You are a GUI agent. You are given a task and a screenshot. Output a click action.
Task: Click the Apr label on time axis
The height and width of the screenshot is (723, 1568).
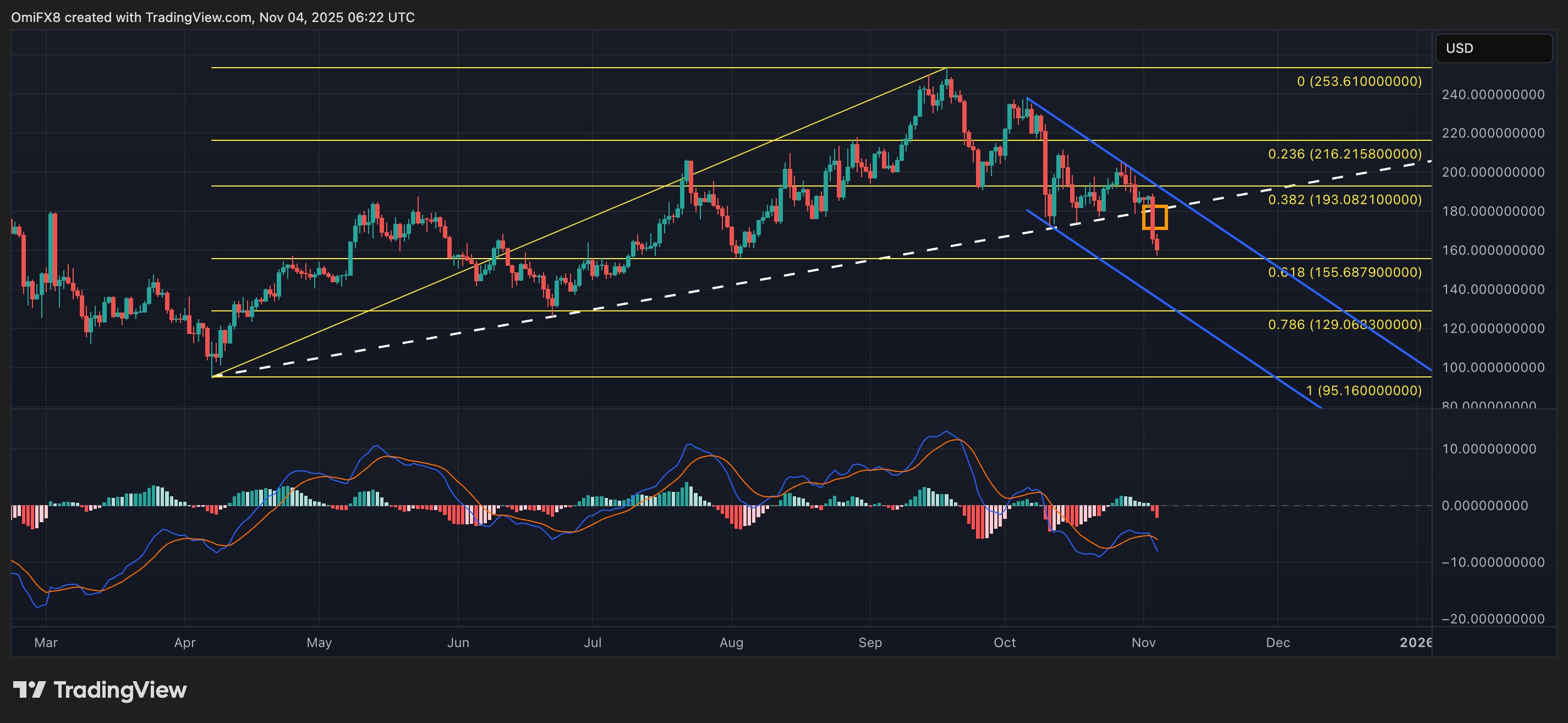[x=184, y=643]
